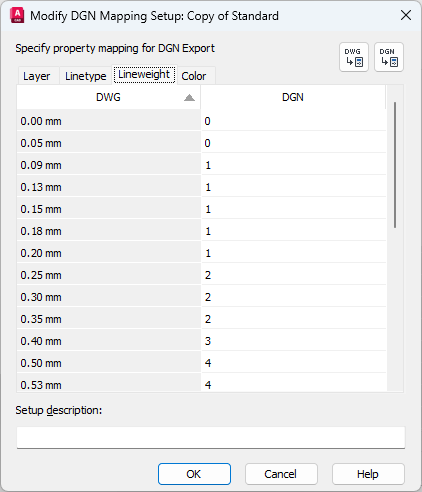
Task: Select the Color tab
Action: (194, 76)
